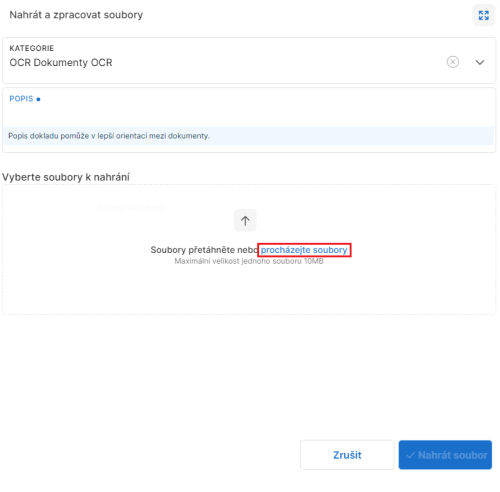The height and width of the screenshot is (492, 500).
Task: Submit with the Nahrát soubor button
Action: (445, 455)
